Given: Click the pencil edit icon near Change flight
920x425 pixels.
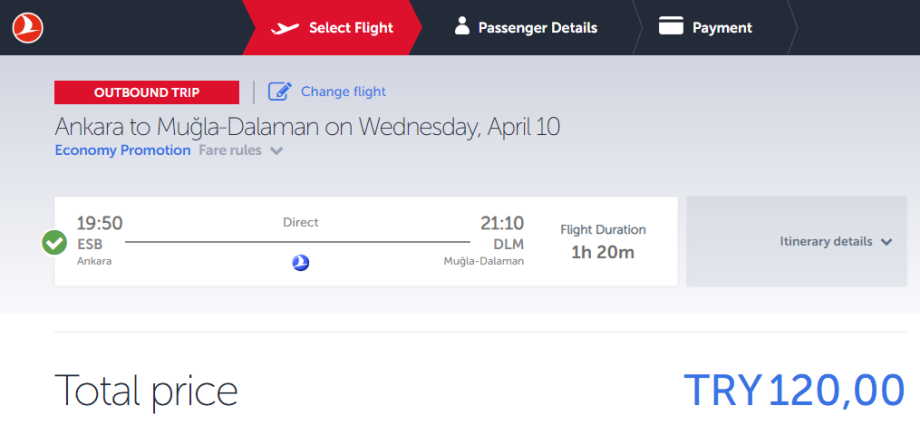Looking at the screenshot, I should tap(280, 92).
